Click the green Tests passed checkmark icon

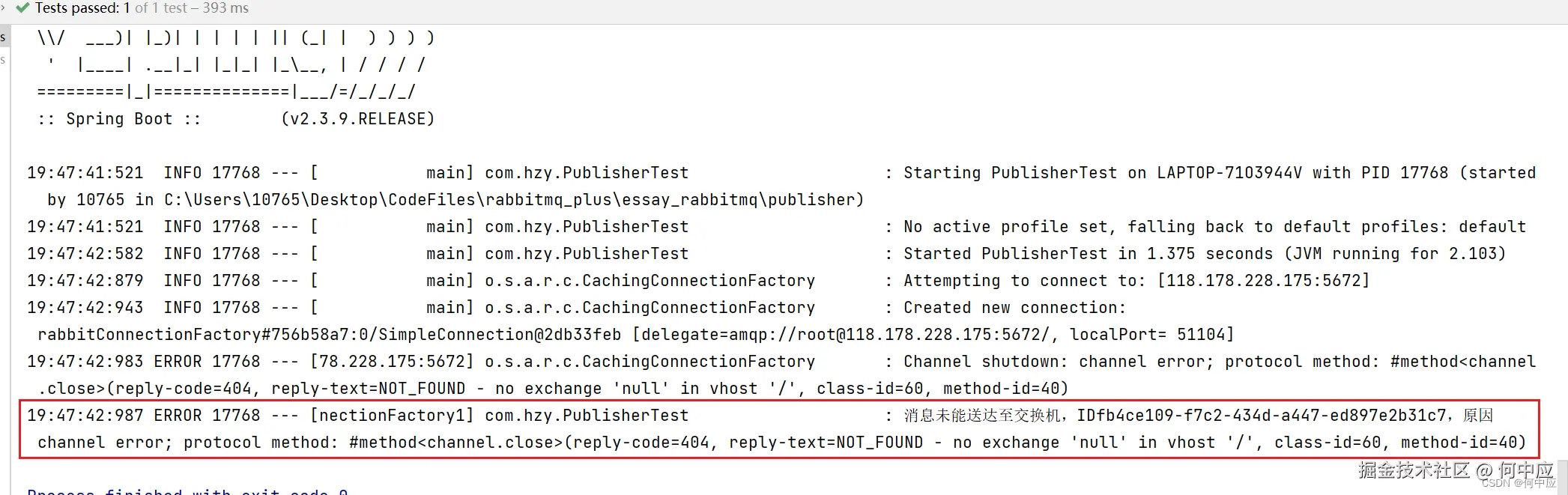click(x=22, y=8)
